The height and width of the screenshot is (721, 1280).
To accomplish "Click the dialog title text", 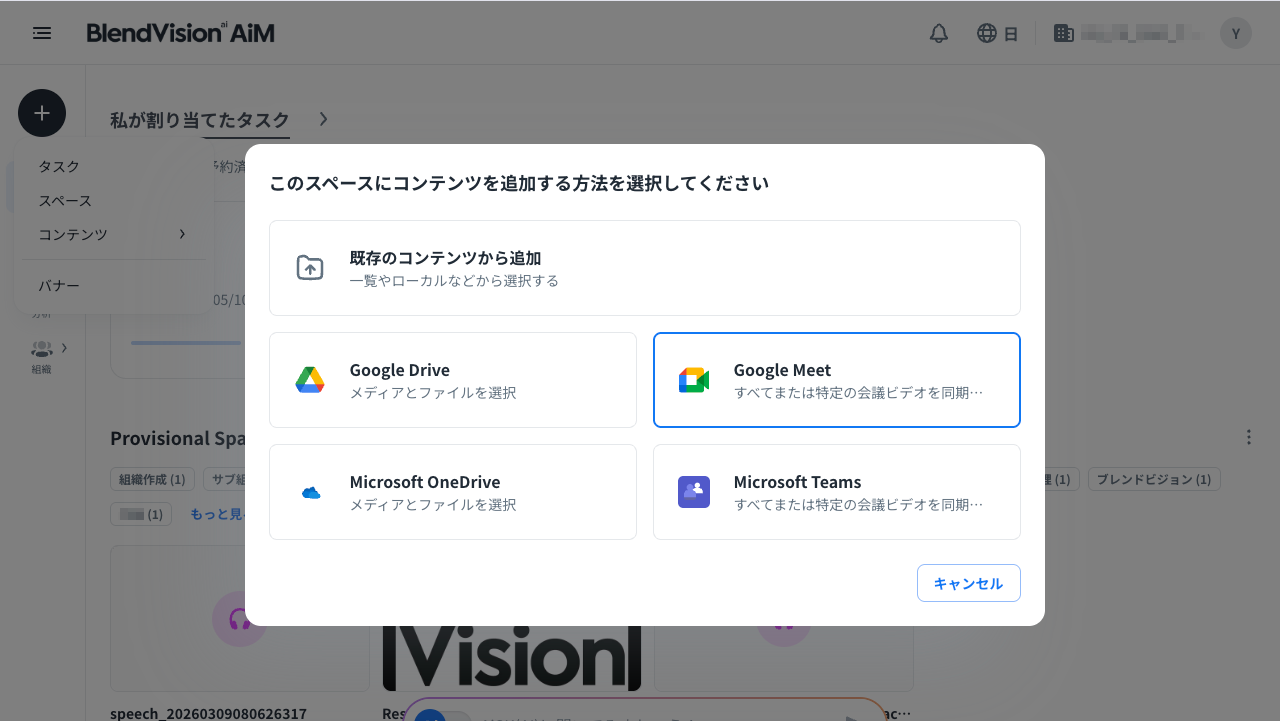I will [x=519, y=184].
